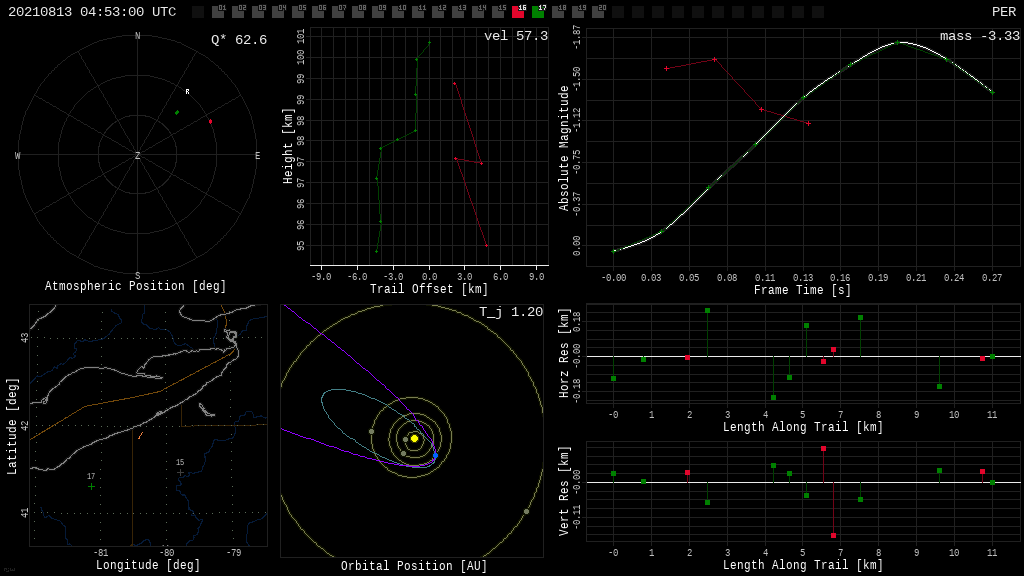The height and width of the screenshot is (576, 1024).
Task: Click the yellow Sun in orbital plot
Action: 414,438
